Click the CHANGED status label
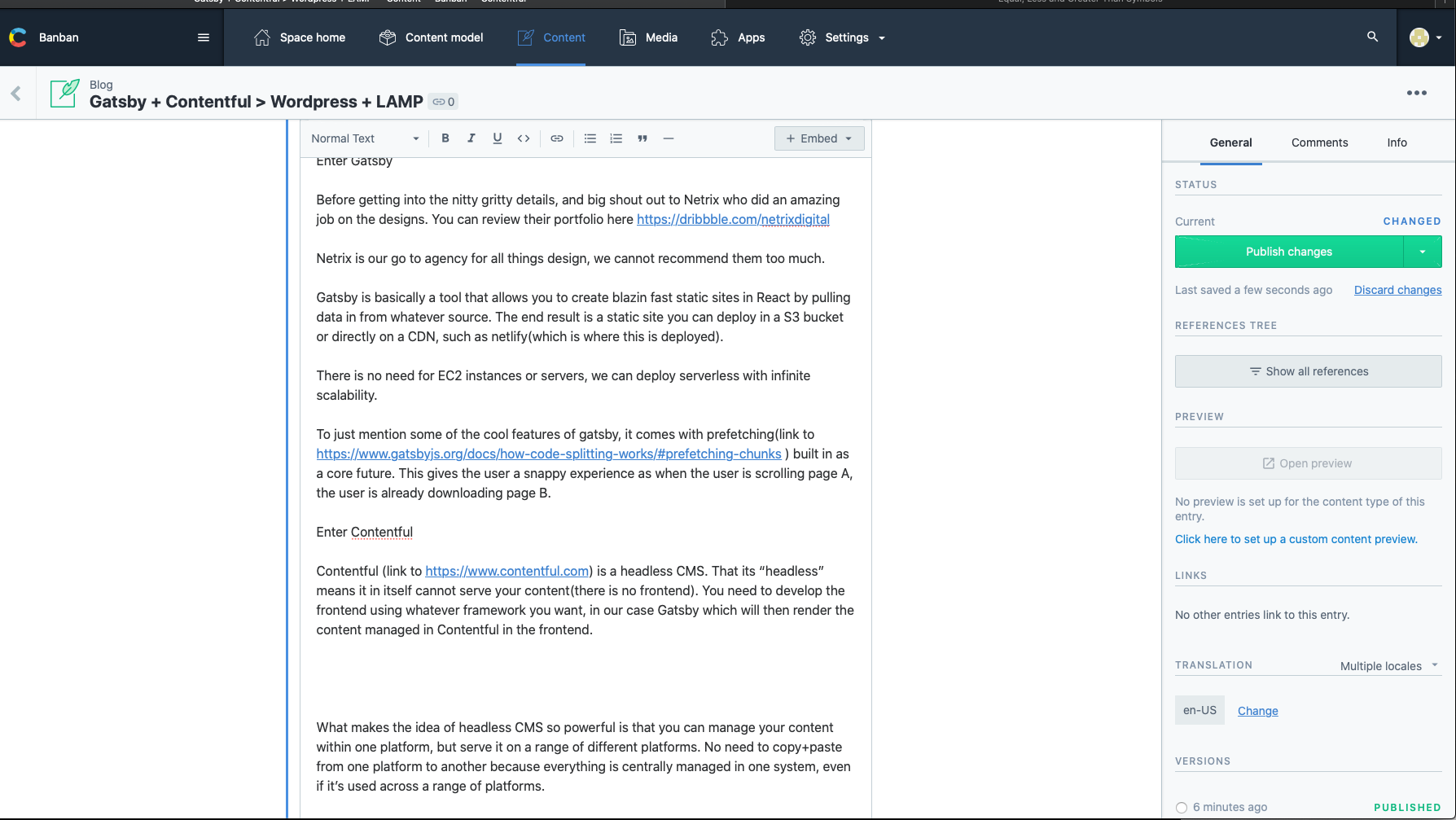1456x820 pixels. [x=1412, y=221]
